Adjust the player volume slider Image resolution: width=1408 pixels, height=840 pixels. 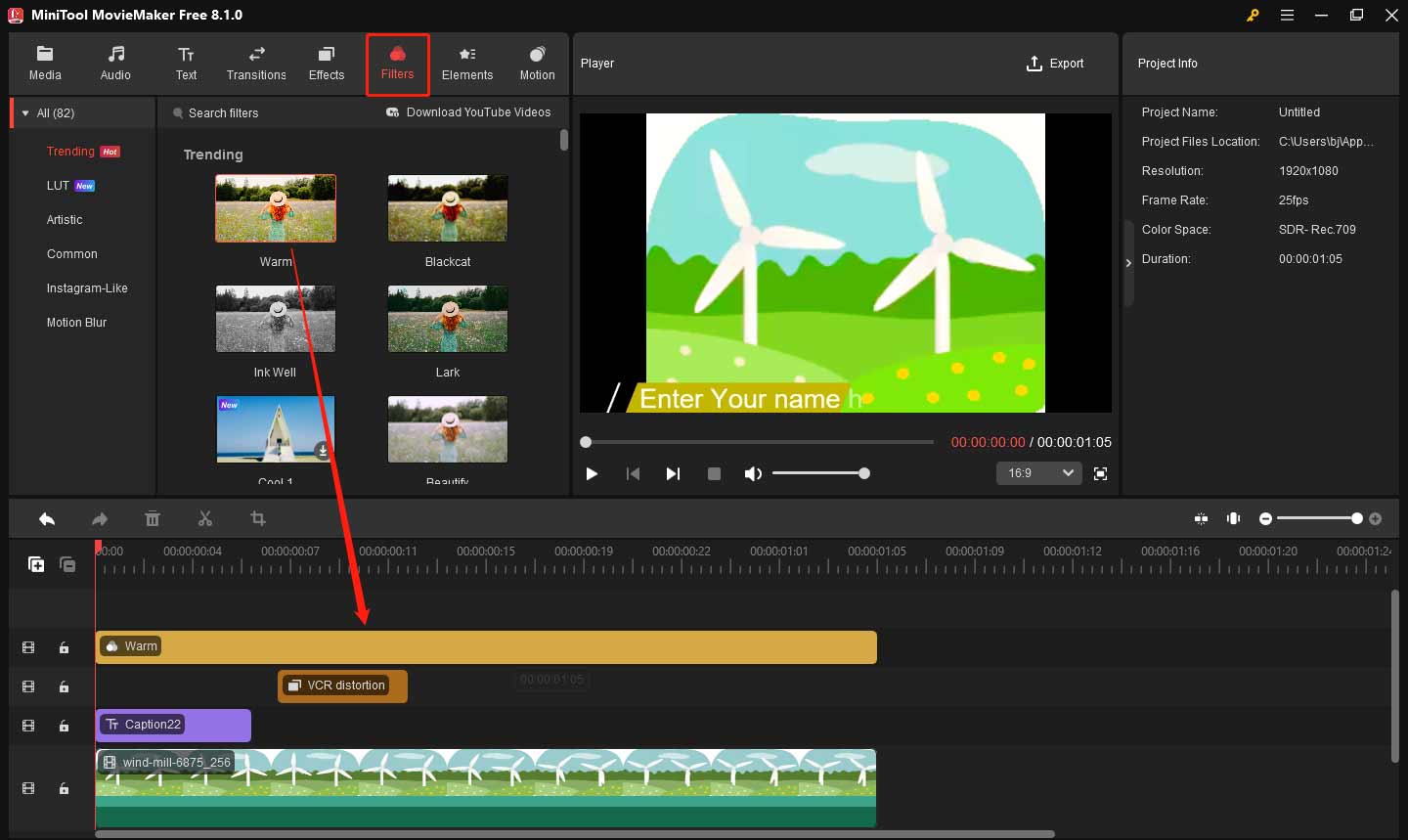[819, 473]
